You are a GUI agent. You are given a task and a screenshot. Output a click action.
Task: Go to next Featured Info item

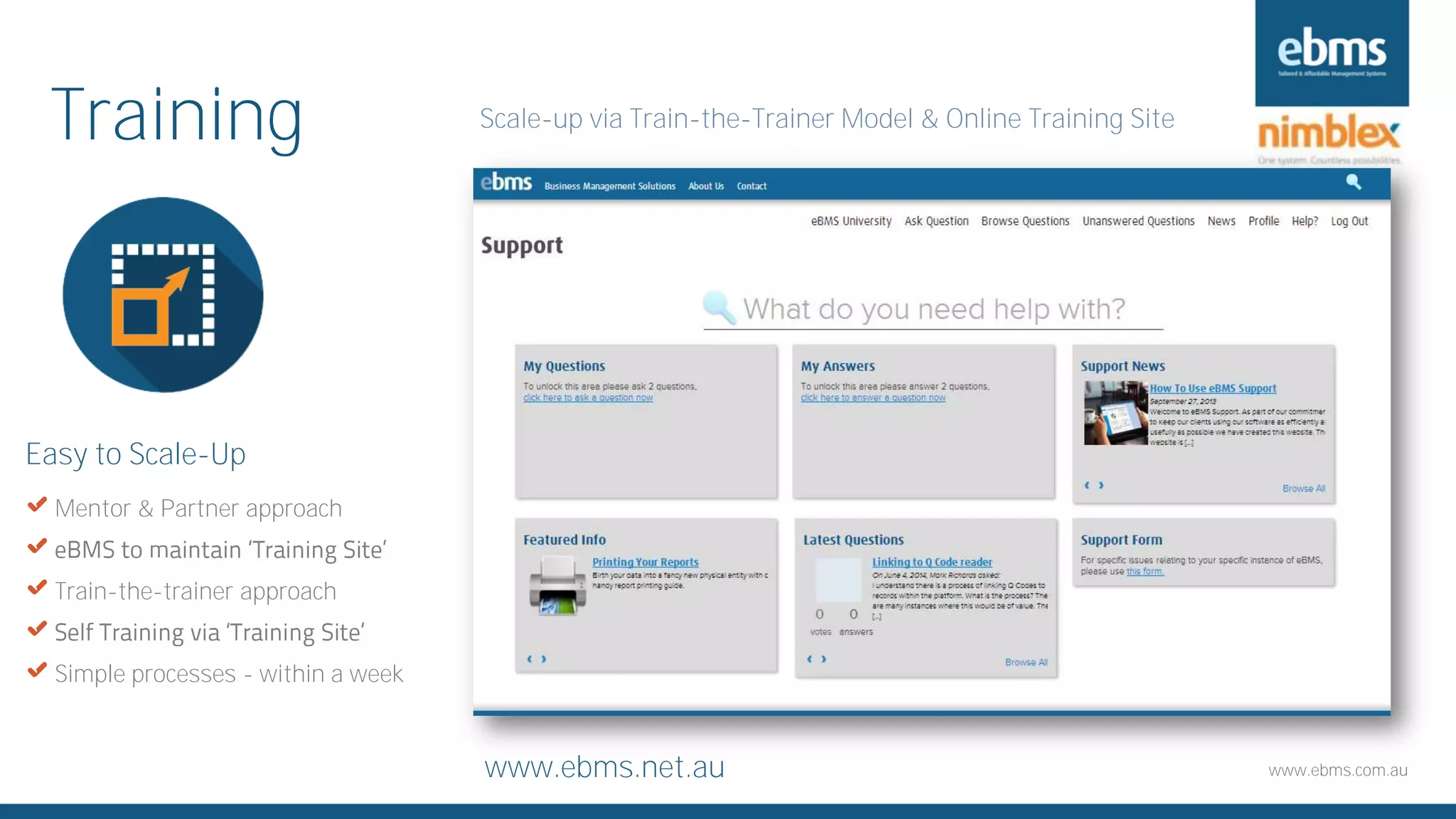544,659
